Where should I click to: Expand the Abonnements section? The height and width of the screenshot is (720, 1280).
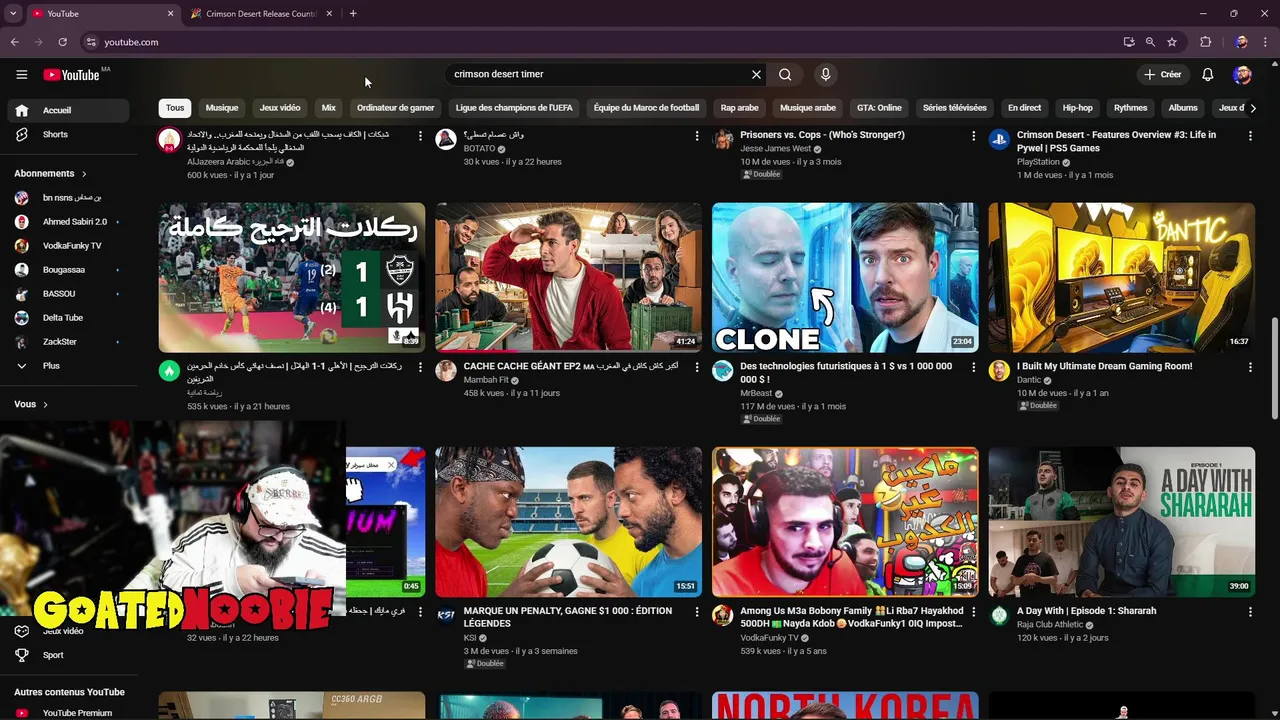point(50,173)
